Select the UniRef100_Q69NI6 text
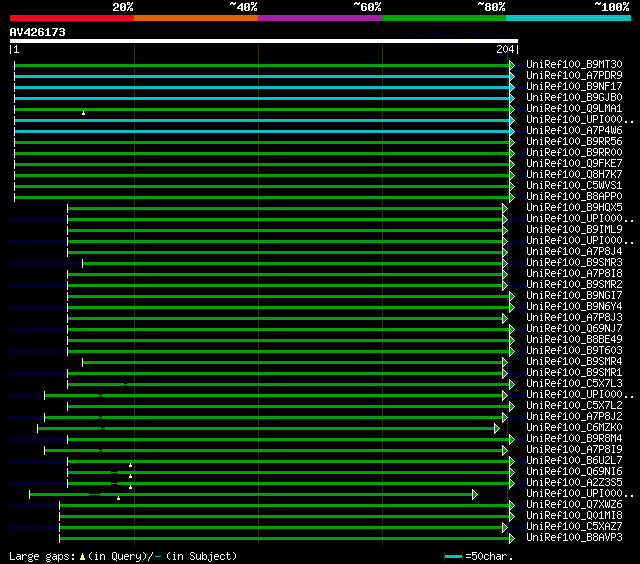This screenshot has height=564, width=640. coord(574,472)
